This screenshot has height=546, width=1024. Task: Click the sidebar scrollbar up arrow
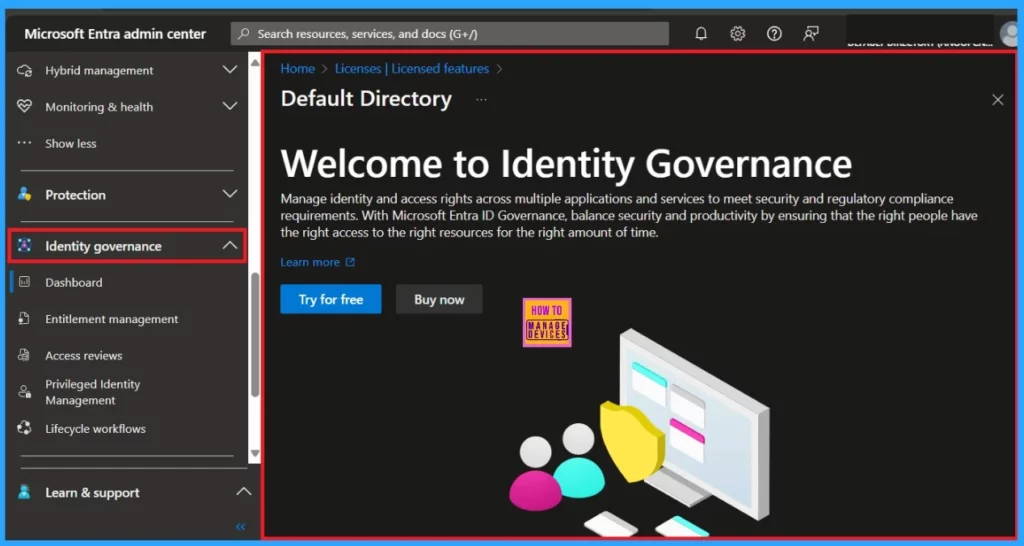point(255,63)
